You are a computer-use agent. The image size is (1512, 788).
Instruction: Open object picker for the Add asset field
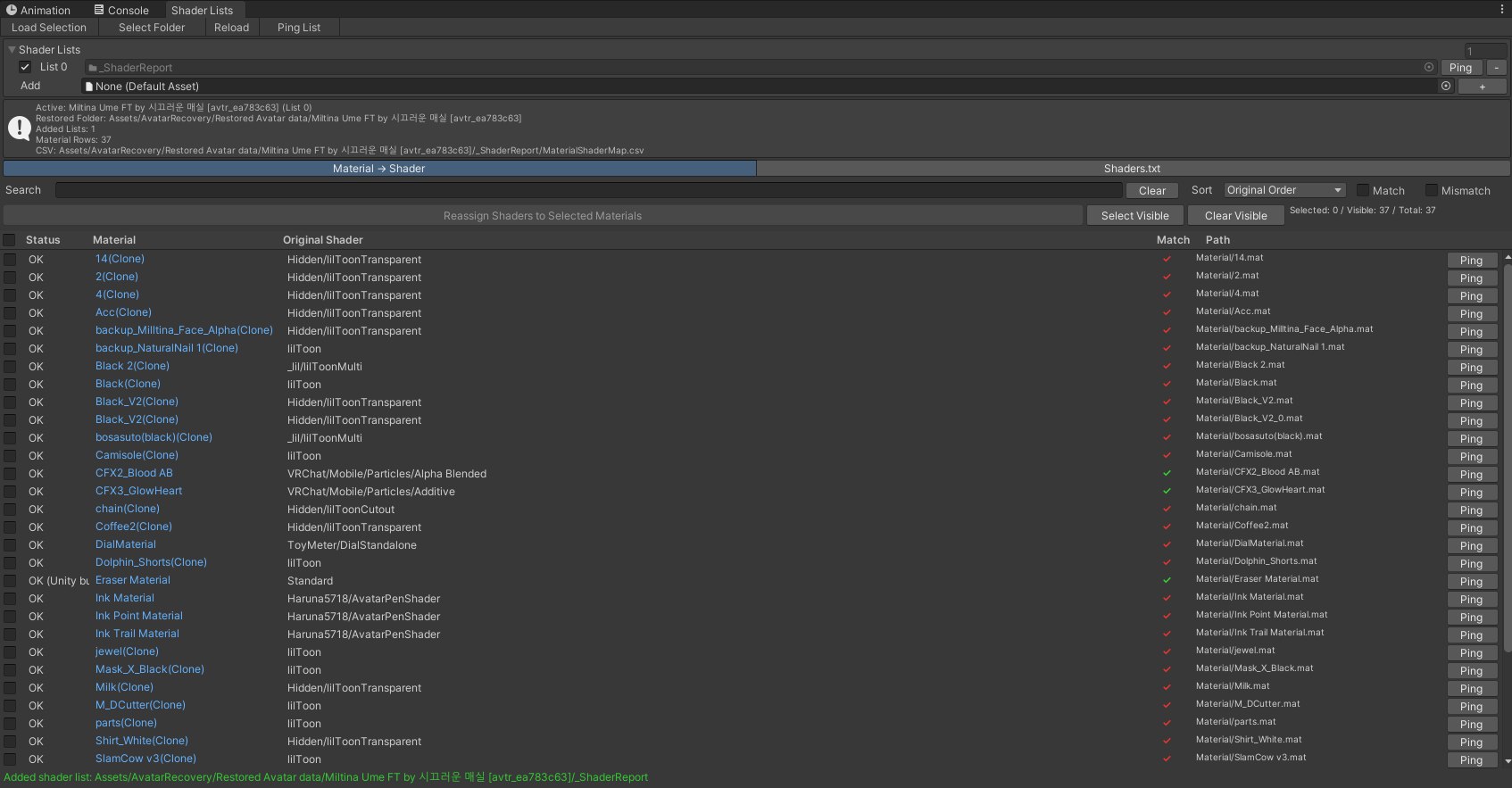tap(1446, 86)
